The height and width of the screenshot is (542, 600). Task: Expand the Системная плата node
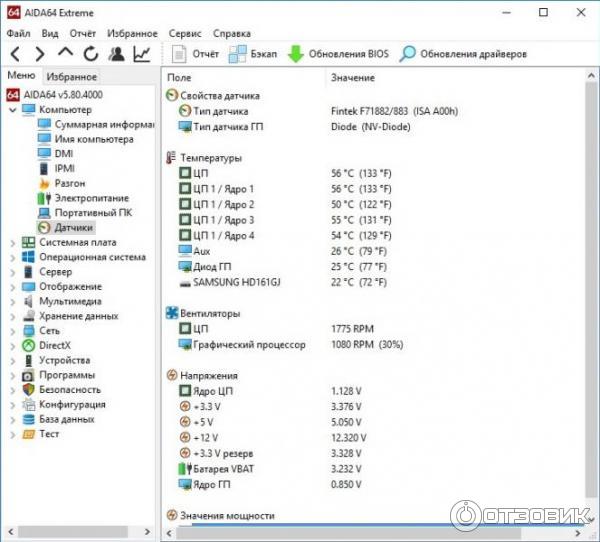(x=13, y=243)
